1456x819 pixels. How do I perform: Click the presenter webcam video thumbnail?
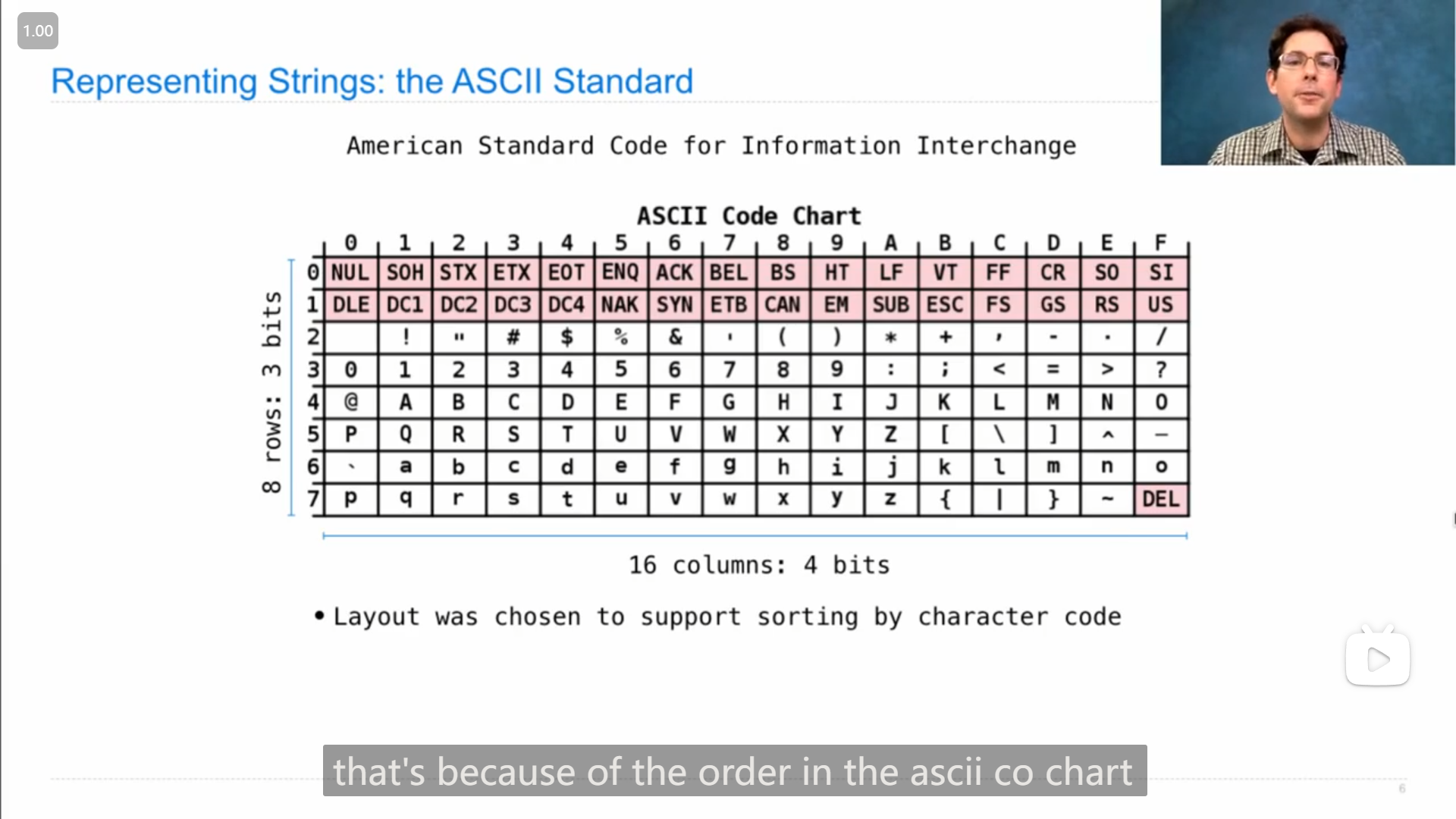[x=1307, y=83]
